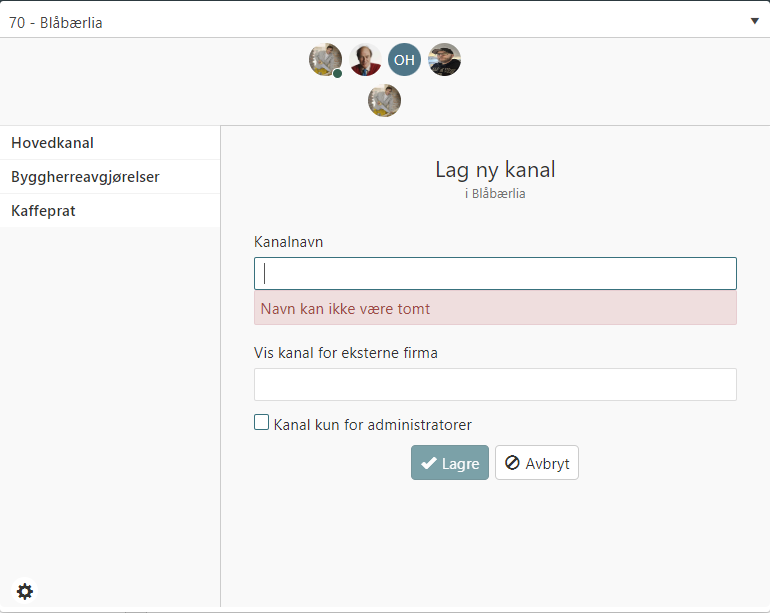Click the avatar with green online dot

pos(325,60)
